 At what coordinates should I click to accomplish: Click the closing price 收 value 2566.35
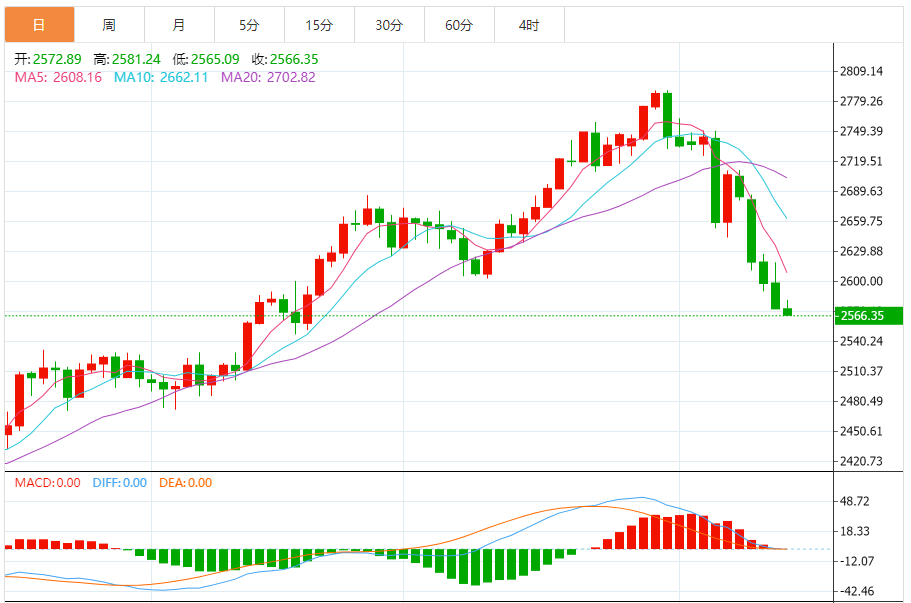[294, 59]
